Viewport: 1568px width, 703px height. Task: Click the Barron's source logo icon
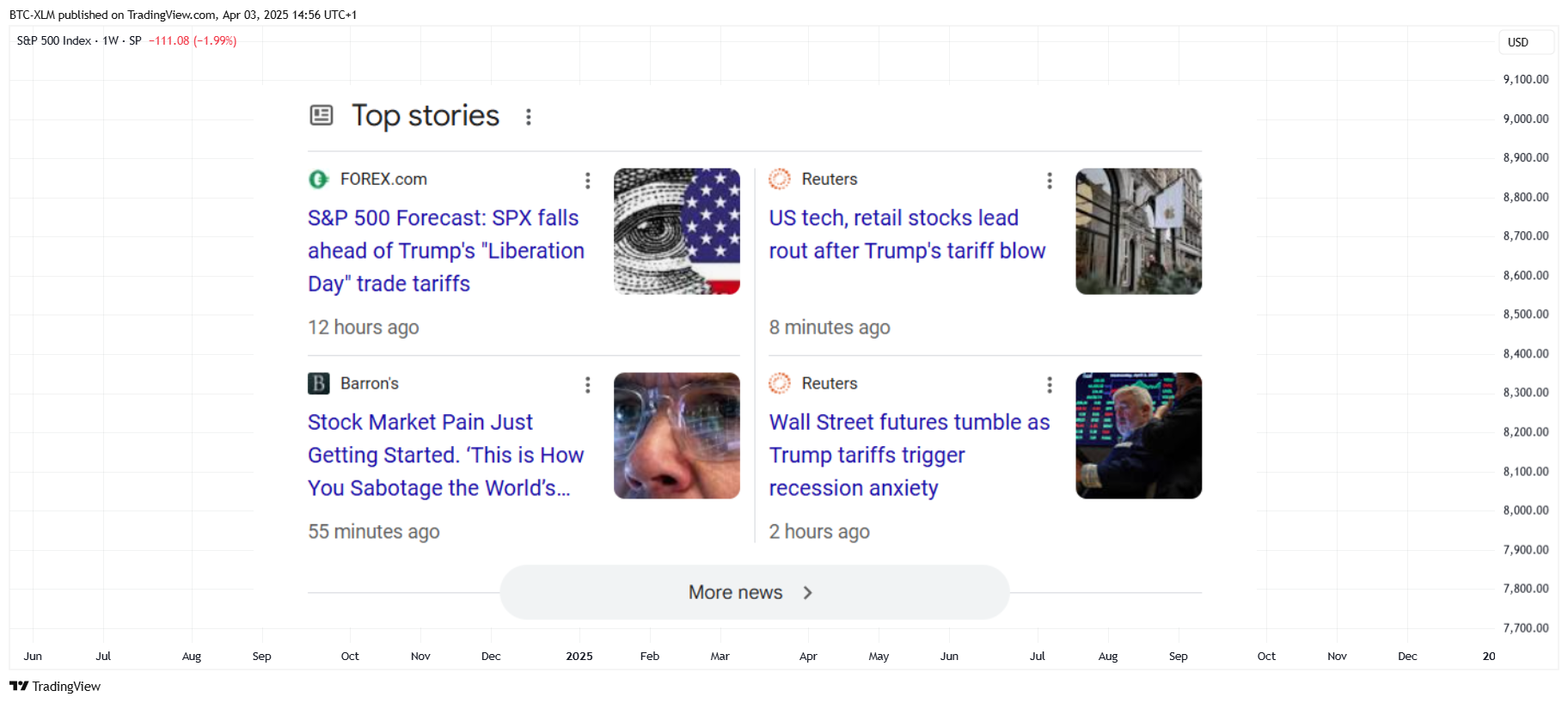(319, 383)
